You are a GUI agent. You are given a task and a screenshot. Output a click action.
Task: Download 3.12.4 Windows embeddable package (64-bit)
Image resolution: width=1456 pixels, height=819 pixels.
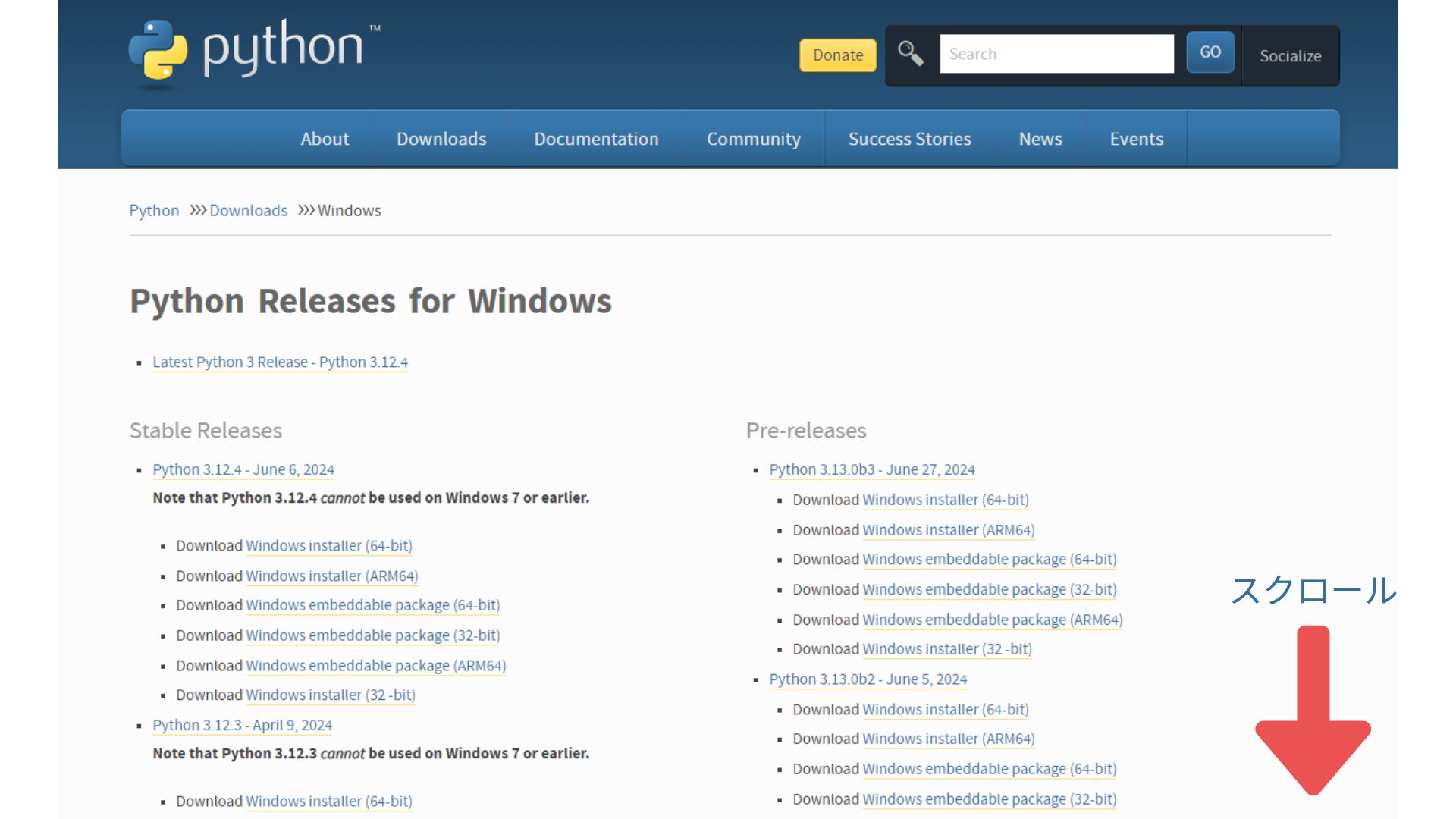373,605
